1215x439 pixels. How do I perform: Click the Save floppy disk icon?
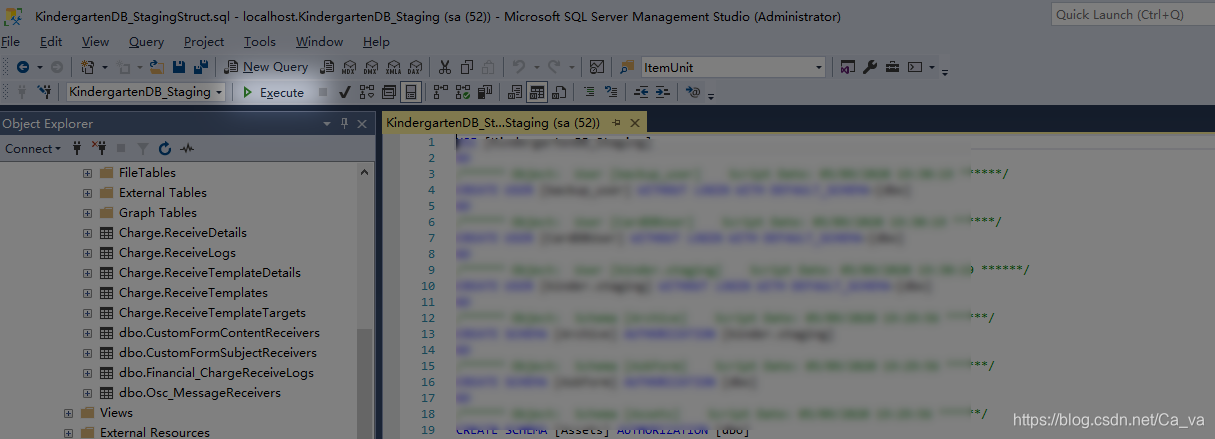coord(179,67)
